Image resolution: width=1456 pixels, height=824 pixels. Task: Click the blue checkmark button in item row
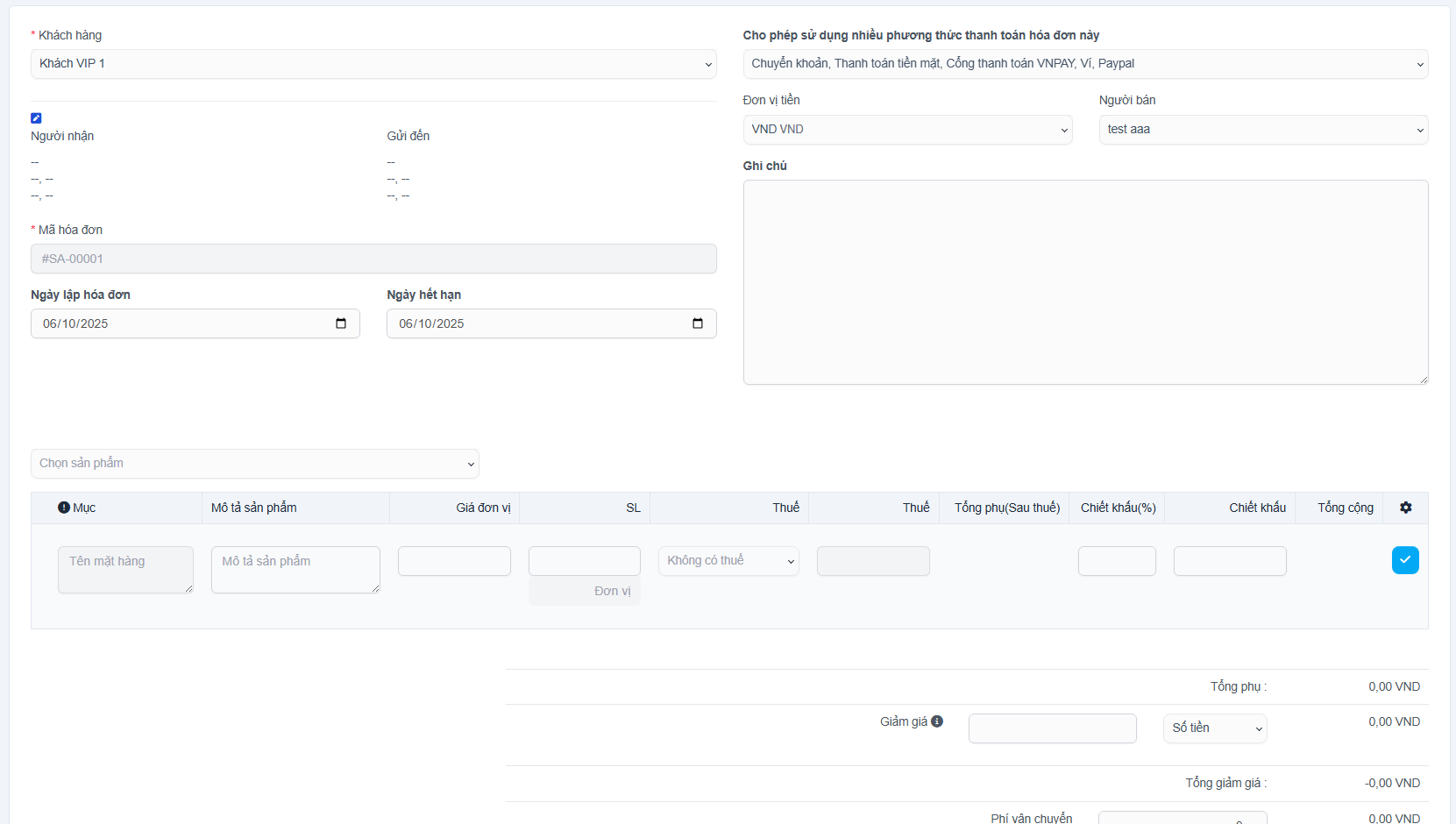click(1405, 560)
